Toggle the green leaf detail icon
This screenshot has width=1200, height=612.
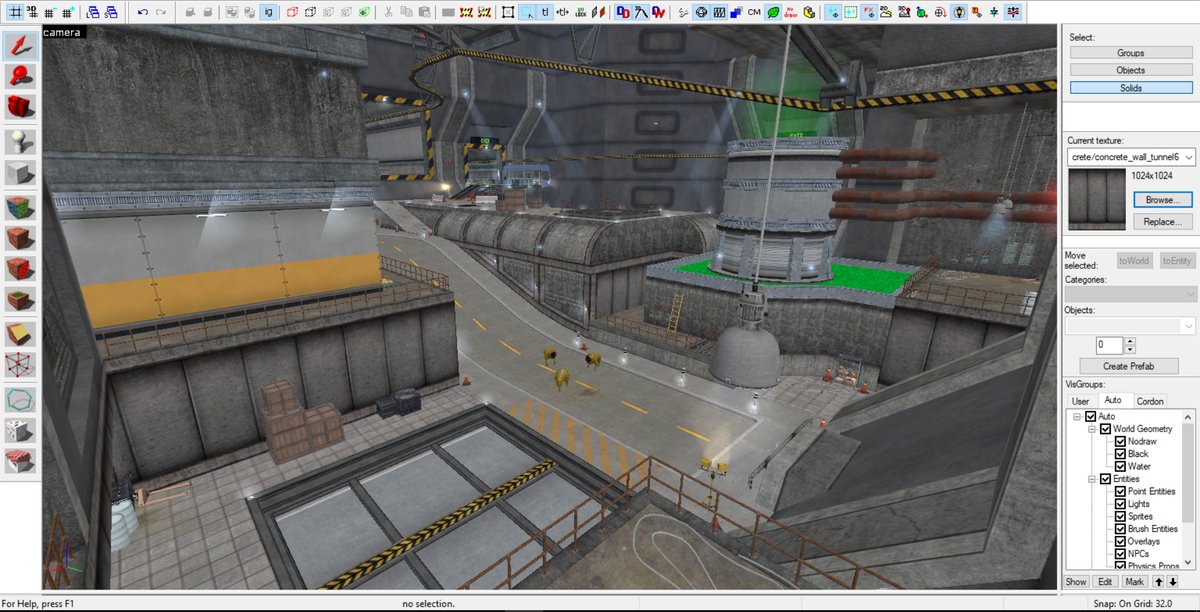771,12
